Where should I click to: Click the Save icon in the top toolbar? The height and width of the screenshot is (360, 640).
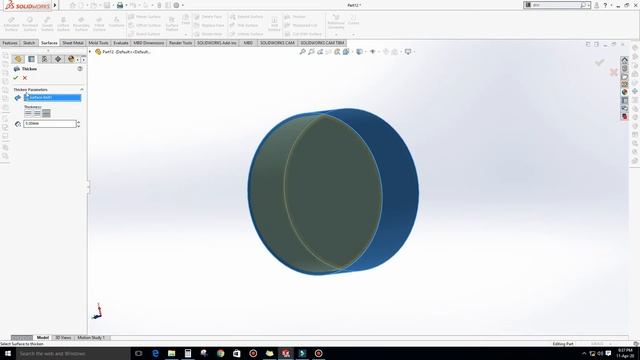[x=107, y=5]
